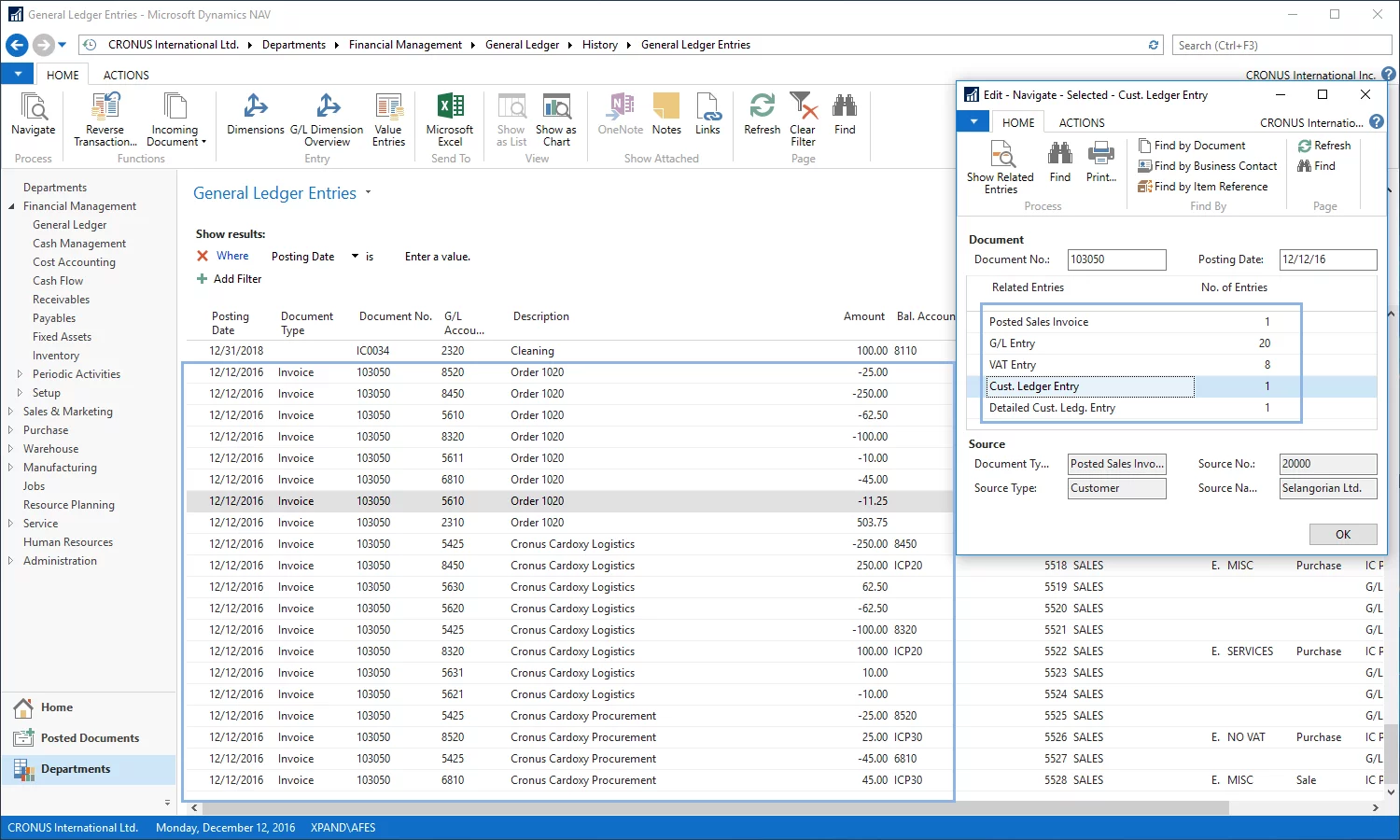The height and width of the screenshot is (840, 1400).
Task: Expand Periodic Activities in navigation pane
Action: tap(20, 374)
